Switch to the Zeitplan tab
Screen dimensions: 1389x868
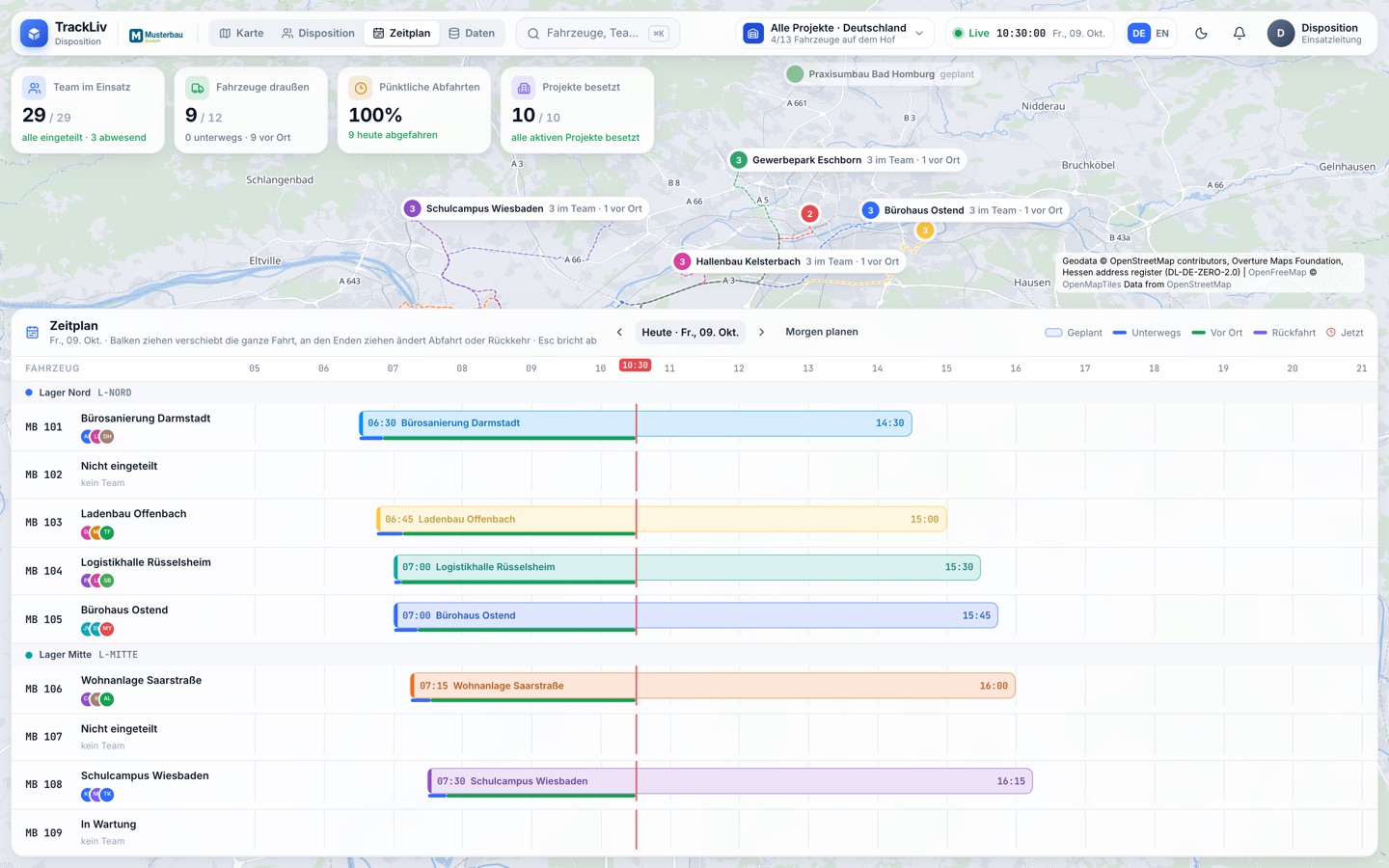(x=402, y=34)
